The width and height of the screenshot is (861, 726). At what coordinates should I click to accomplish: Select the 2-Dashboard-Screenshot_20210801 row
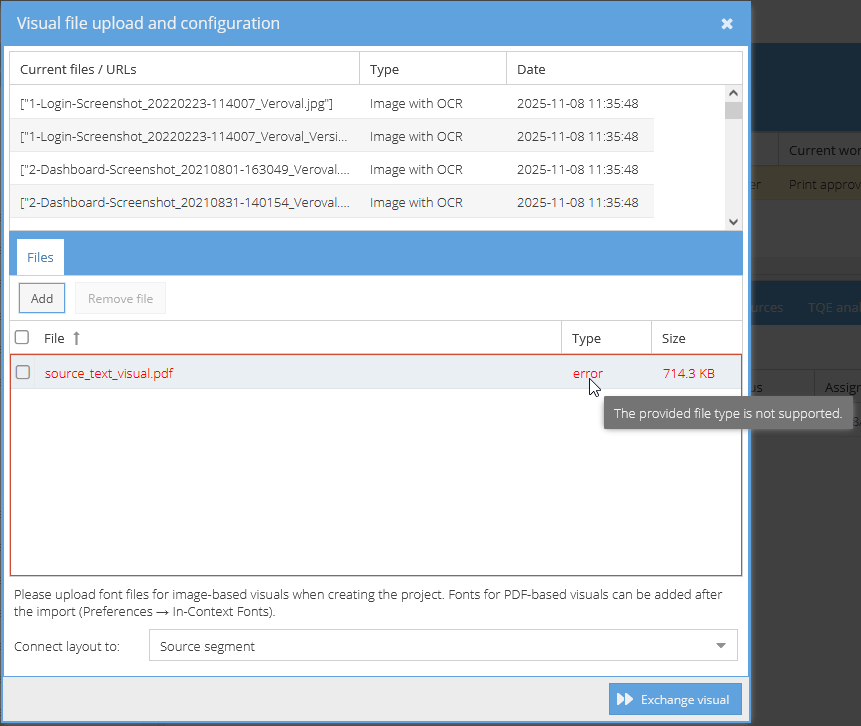[x=185, y=169]
